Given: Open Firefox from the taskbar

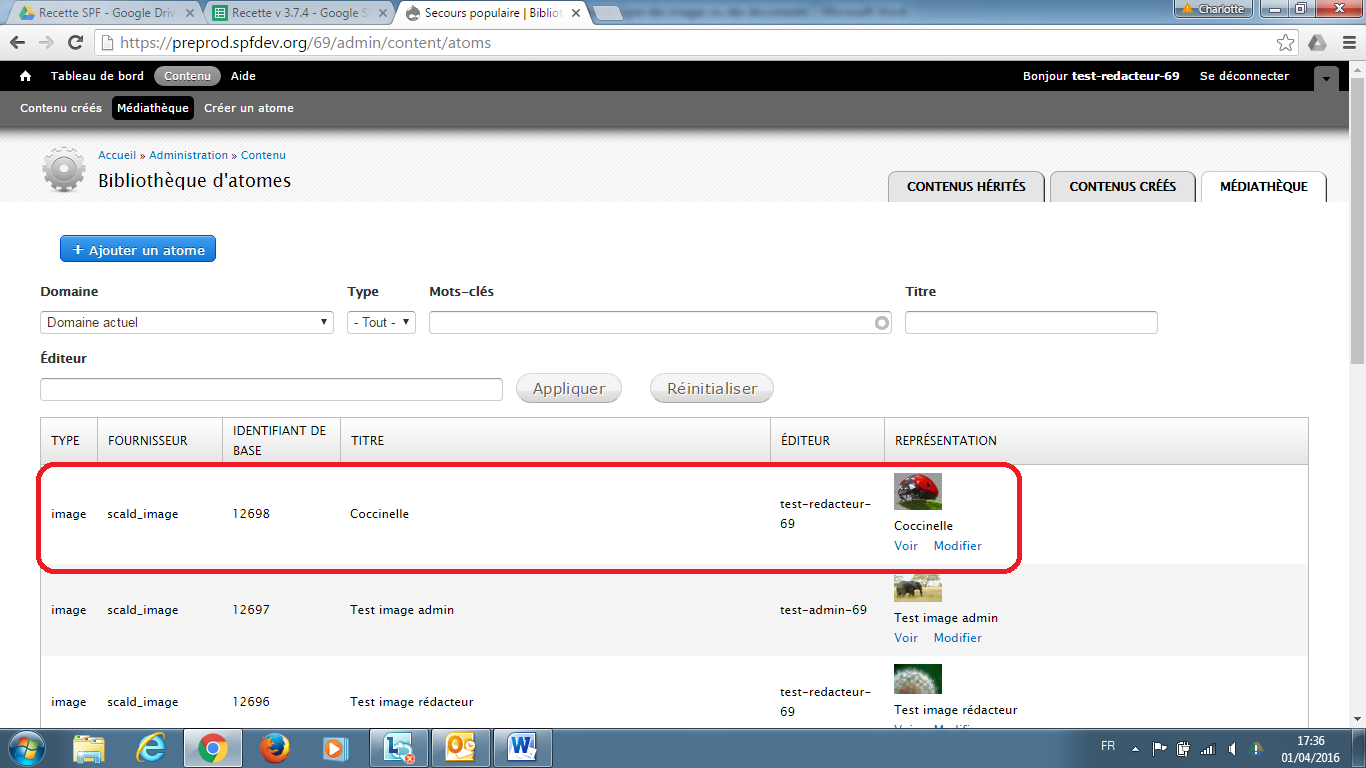Looking at the screenshot, I should pyautogui.click(x=274, y=748).
